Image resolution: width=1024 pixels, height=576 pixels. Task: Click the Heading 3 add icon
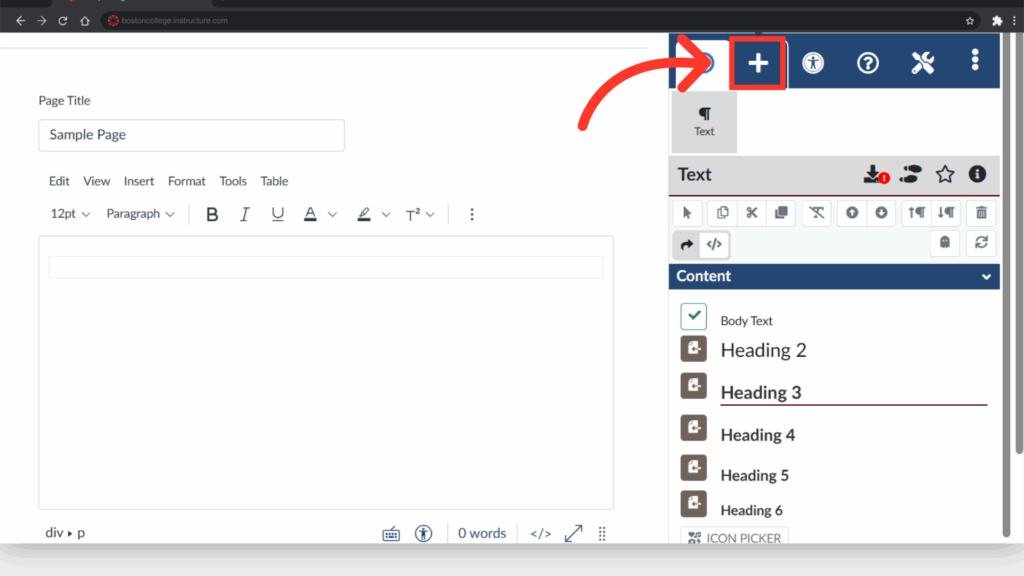tap(694, 386)
